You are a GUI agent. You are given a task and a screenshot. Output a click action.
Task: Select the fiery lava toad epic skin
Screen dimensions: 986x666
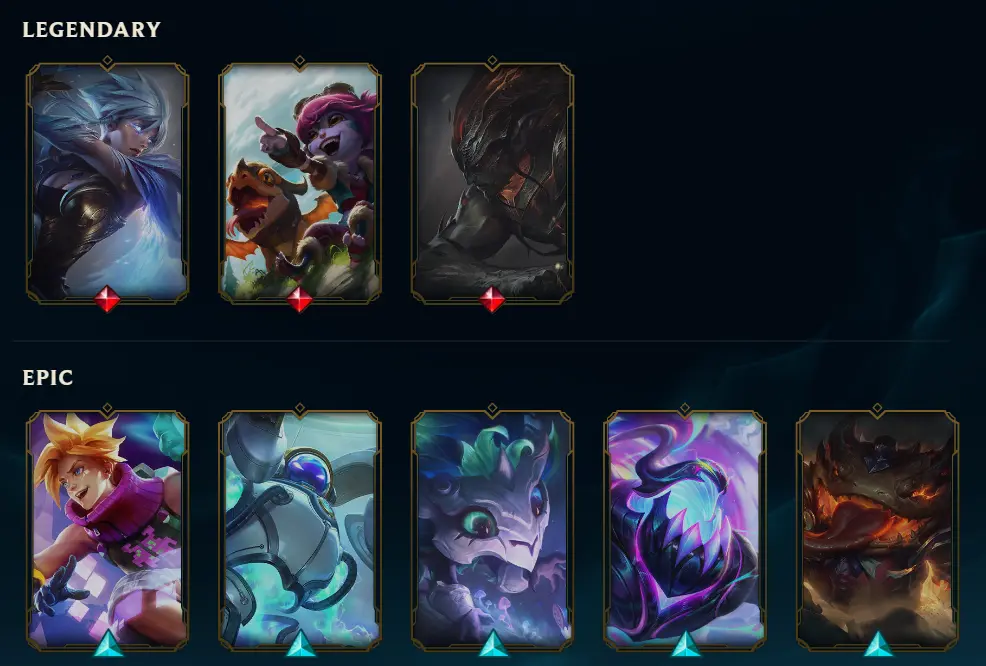[x=877, y=530]
